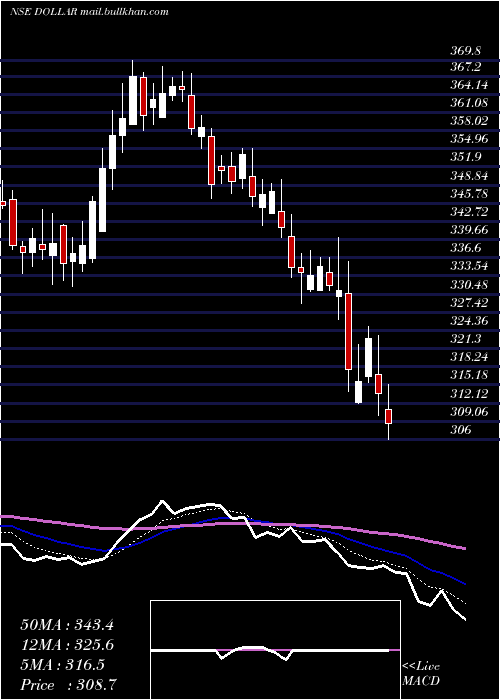The image size is (500, 700).
Task: Select the 336.6 price axis label
Action: point(466,248)
